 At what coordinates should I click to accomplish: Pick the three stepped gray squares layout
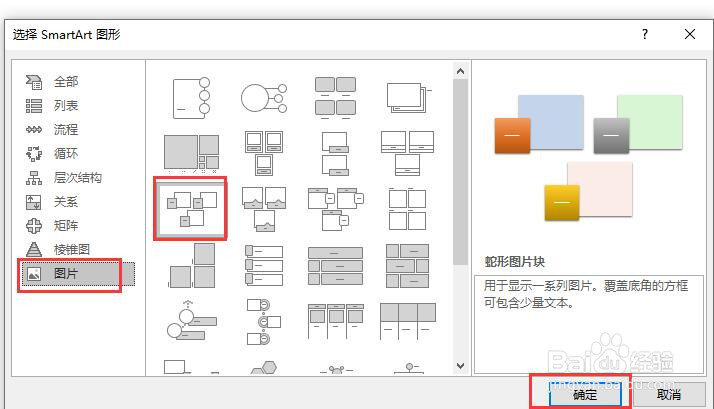191,266
